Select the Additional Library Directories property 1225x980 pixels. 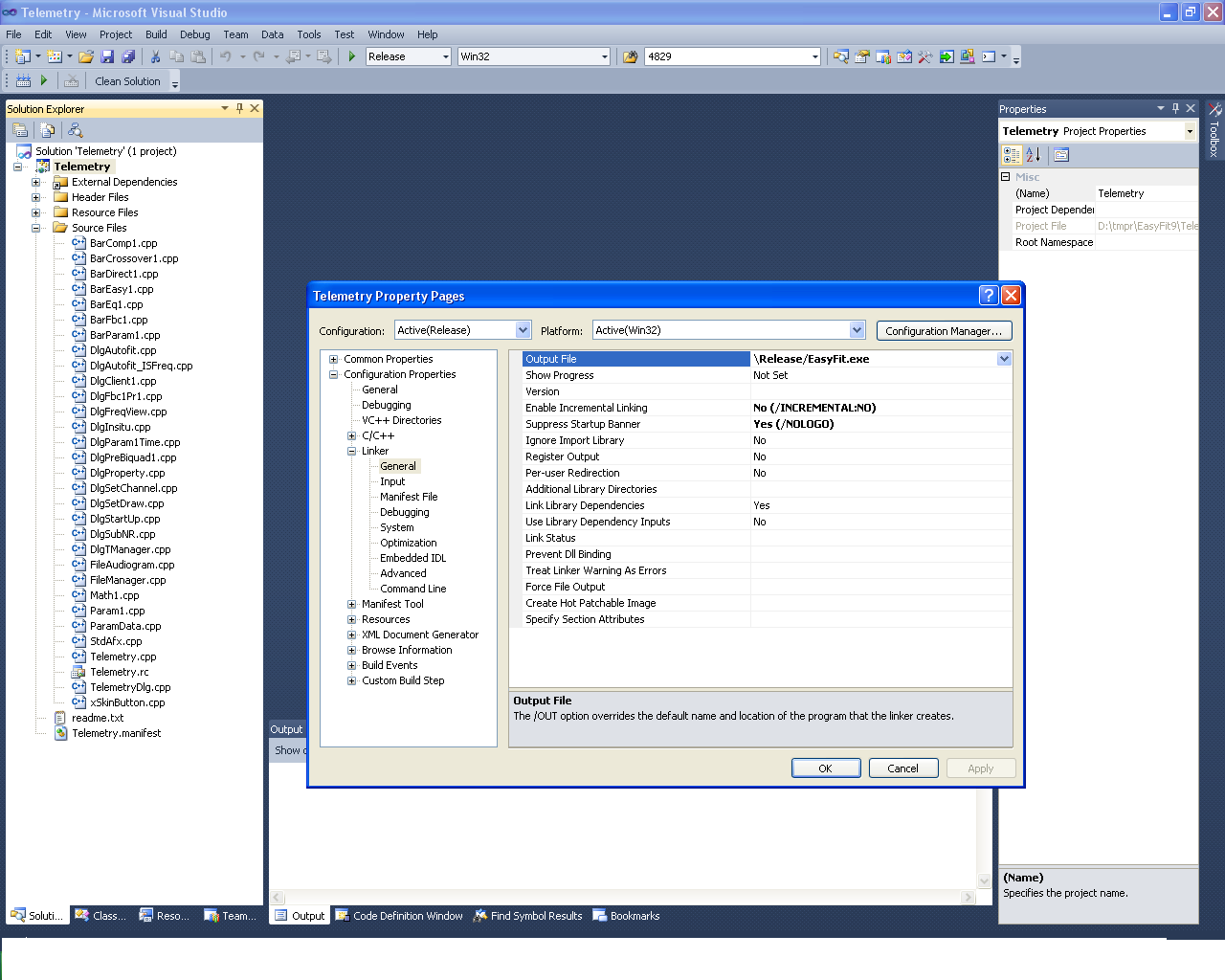(x=767, y=489)
